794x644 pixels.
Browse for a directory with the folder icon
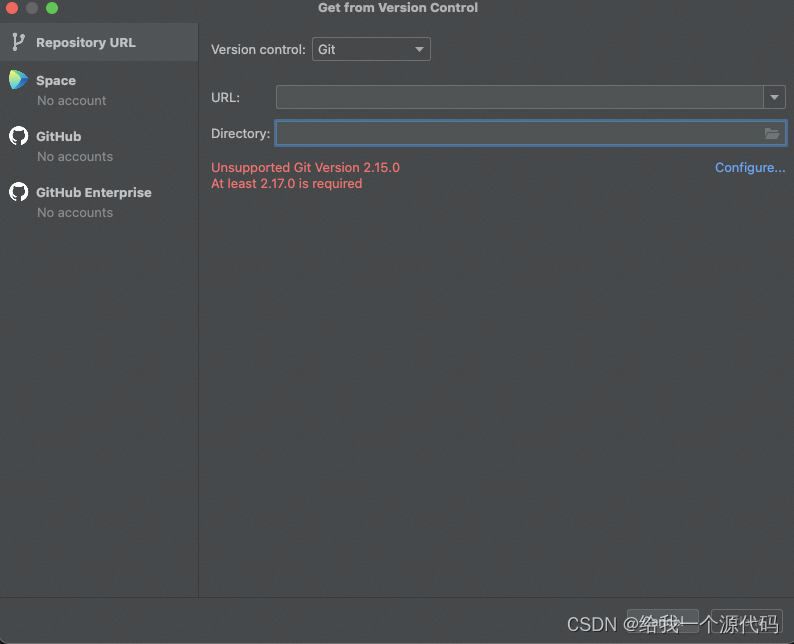pyautogui.click(x=772, y=133)
